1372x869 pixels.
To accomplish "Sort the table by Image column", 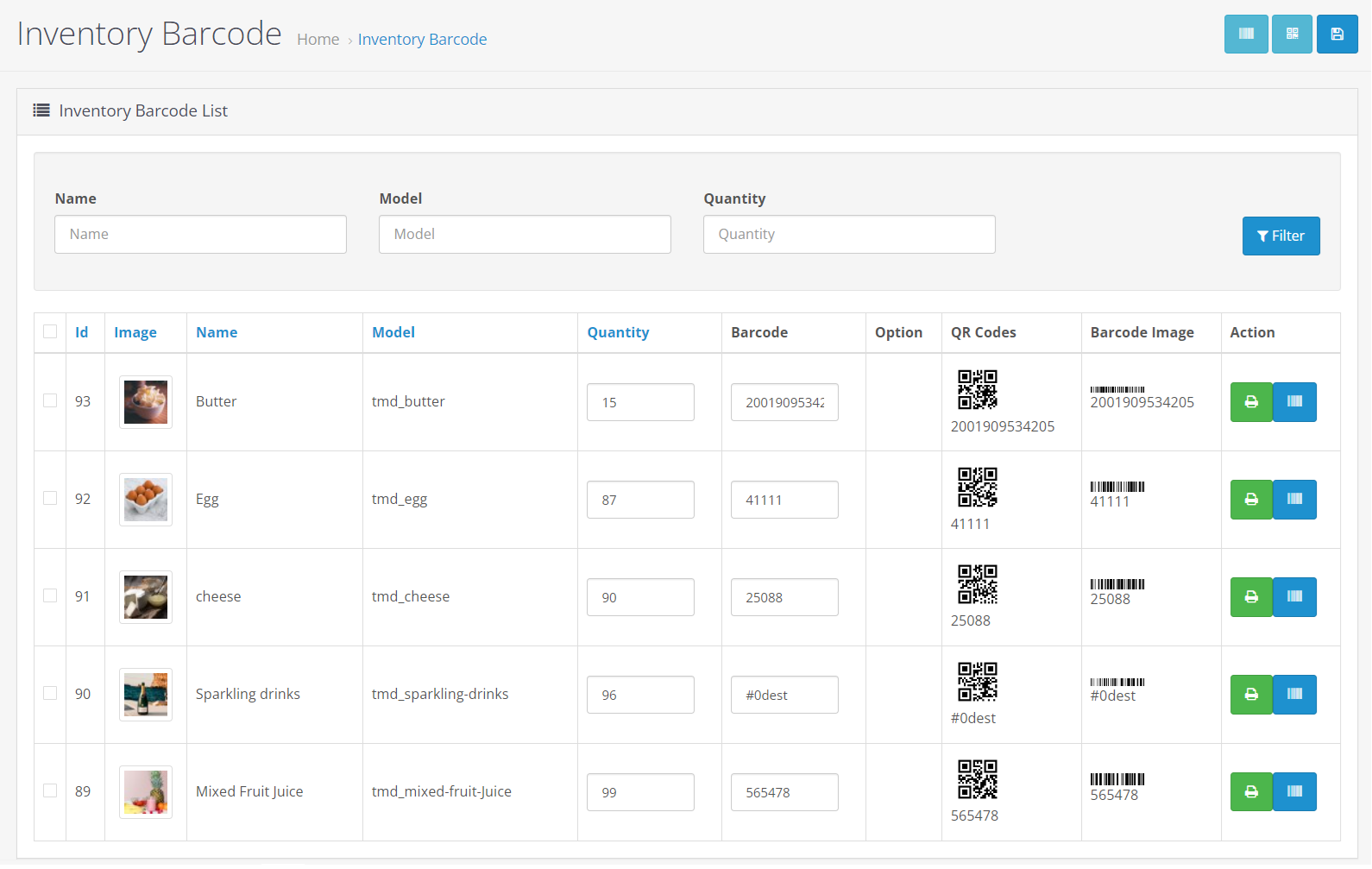I will [135, 333].
